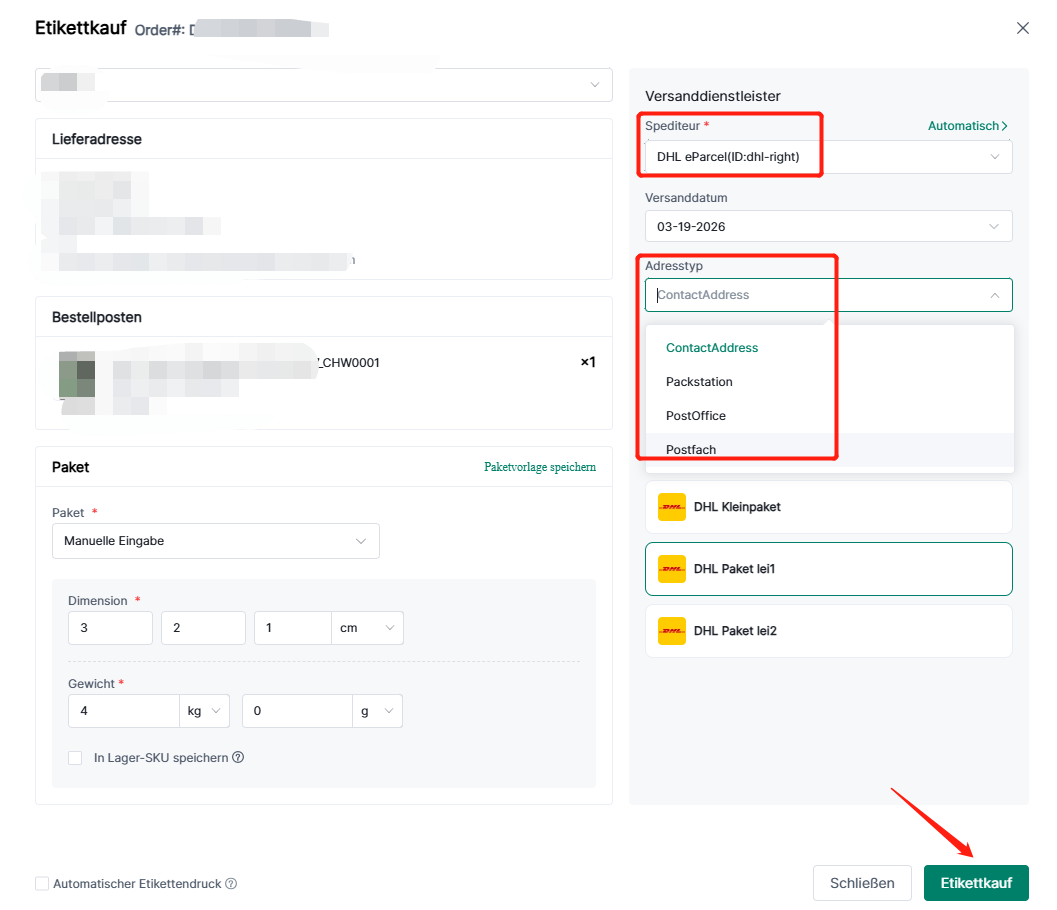Click the DHL Paket lei2 logo icon

click(x=671, y=631)
